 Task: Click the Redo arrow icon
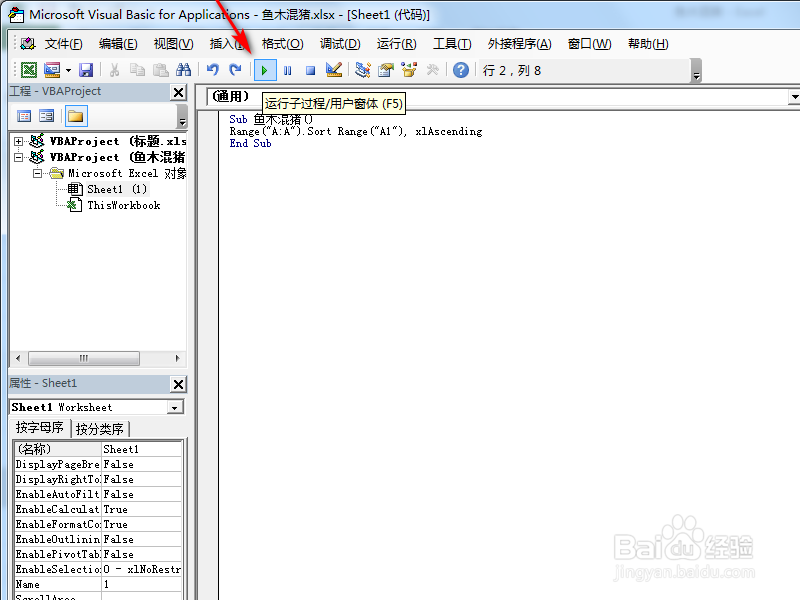pos(235,70)
